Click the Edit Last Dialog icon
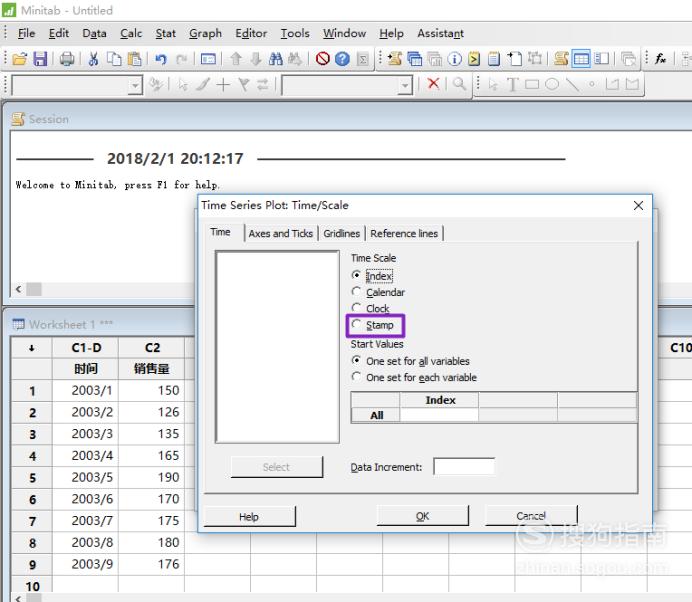Viewport: 692px width, 602px height. (x=208, y=59)
